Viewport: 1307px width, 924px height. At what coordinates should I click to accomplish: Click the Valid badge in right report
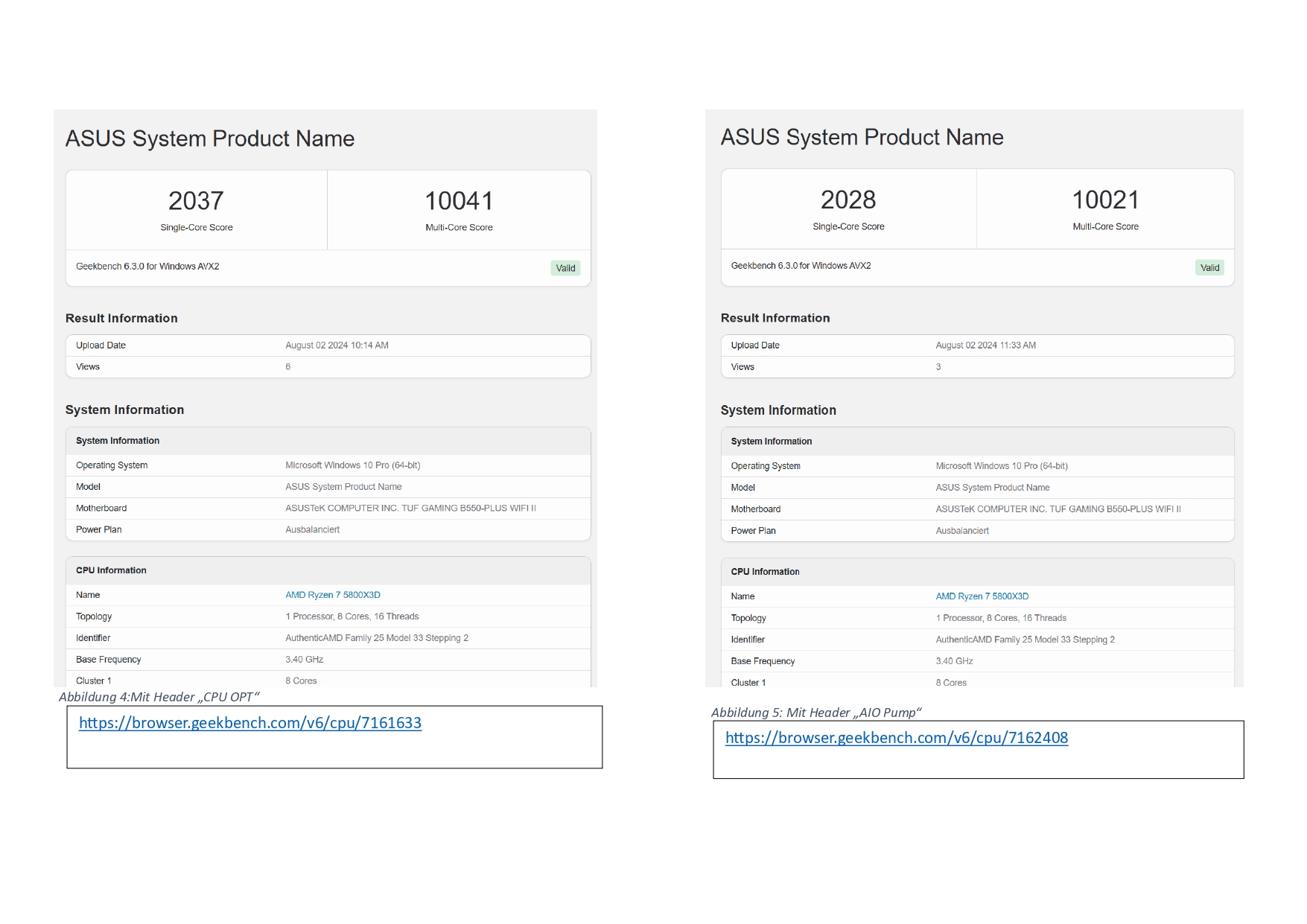click(x=1210, y=267)
